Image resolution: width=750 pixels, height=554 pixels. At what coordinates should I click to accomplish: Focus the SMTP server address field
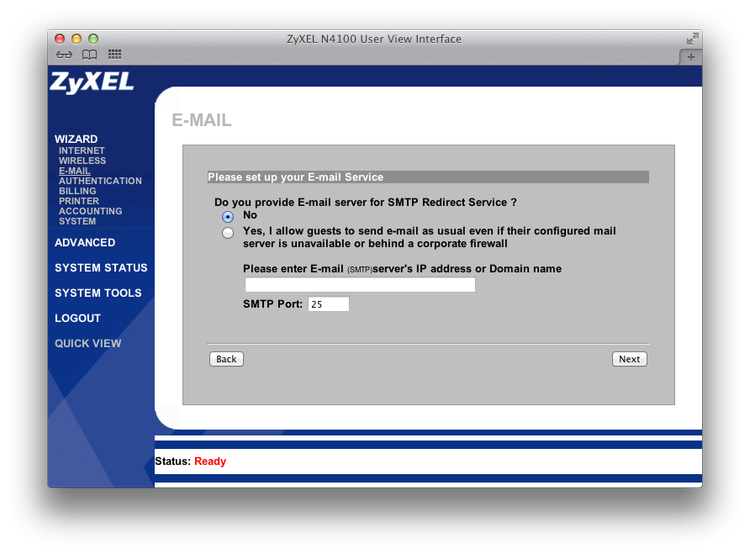coord(360,285)
